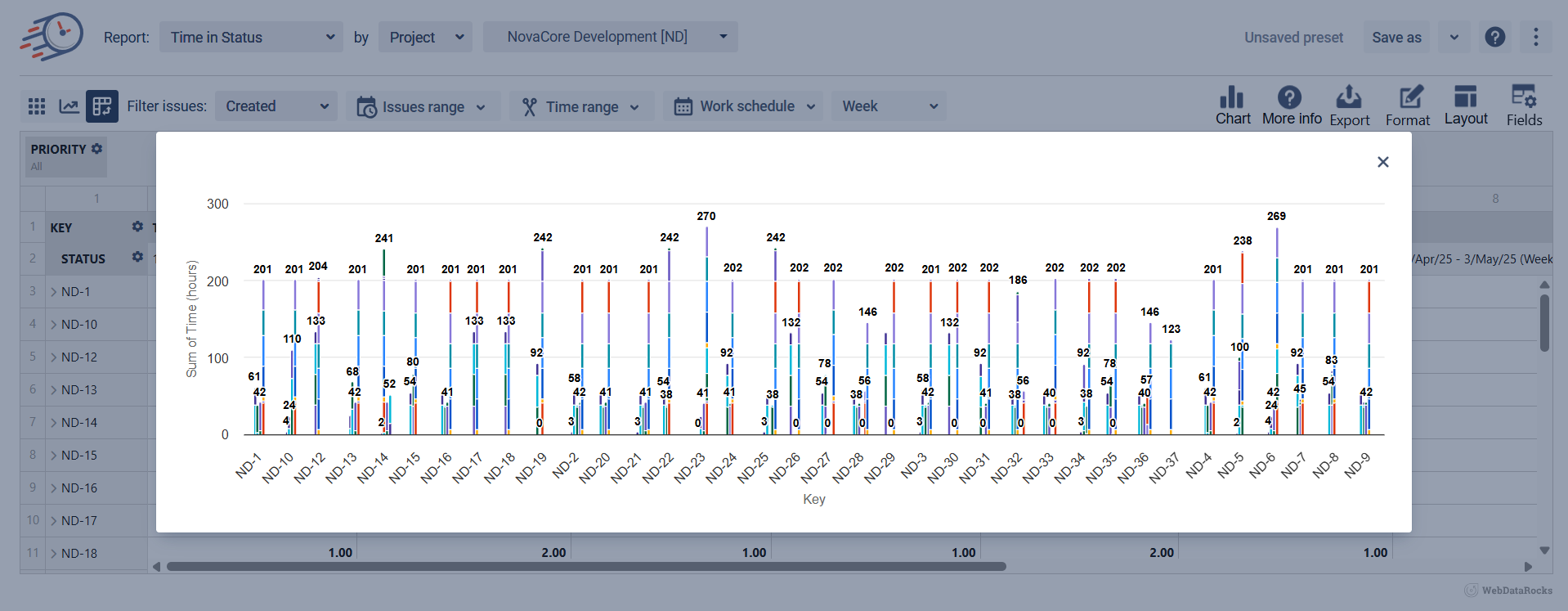Image resolution: width=1568 pixels, height=611 pixels.
Task: Open the Layout tool
Action: click(1466, 106)
